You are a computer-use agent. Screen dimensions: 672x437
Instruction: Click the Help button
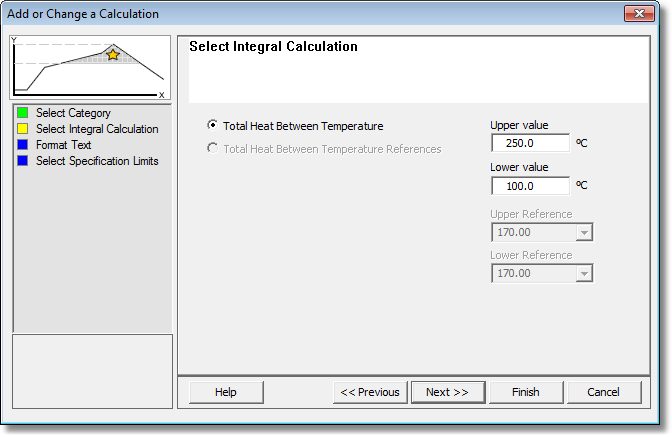[x=226, y=392]
